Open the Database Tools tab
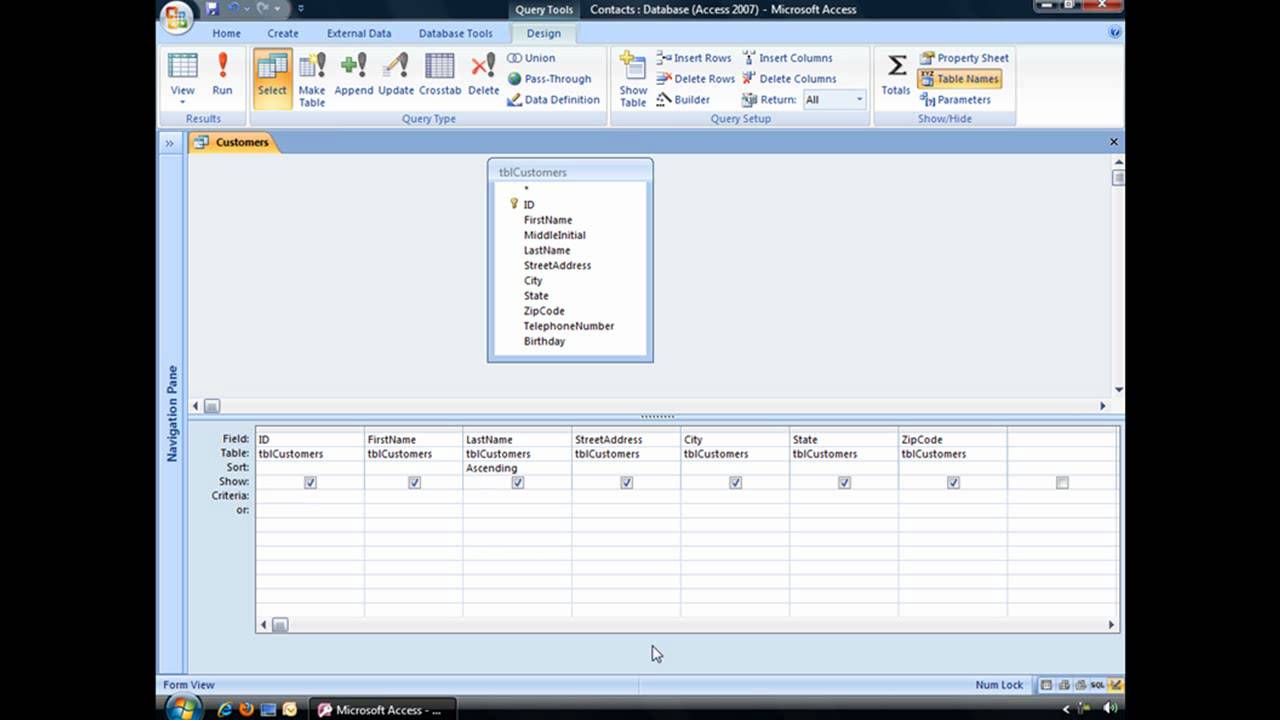 (455, 33)
